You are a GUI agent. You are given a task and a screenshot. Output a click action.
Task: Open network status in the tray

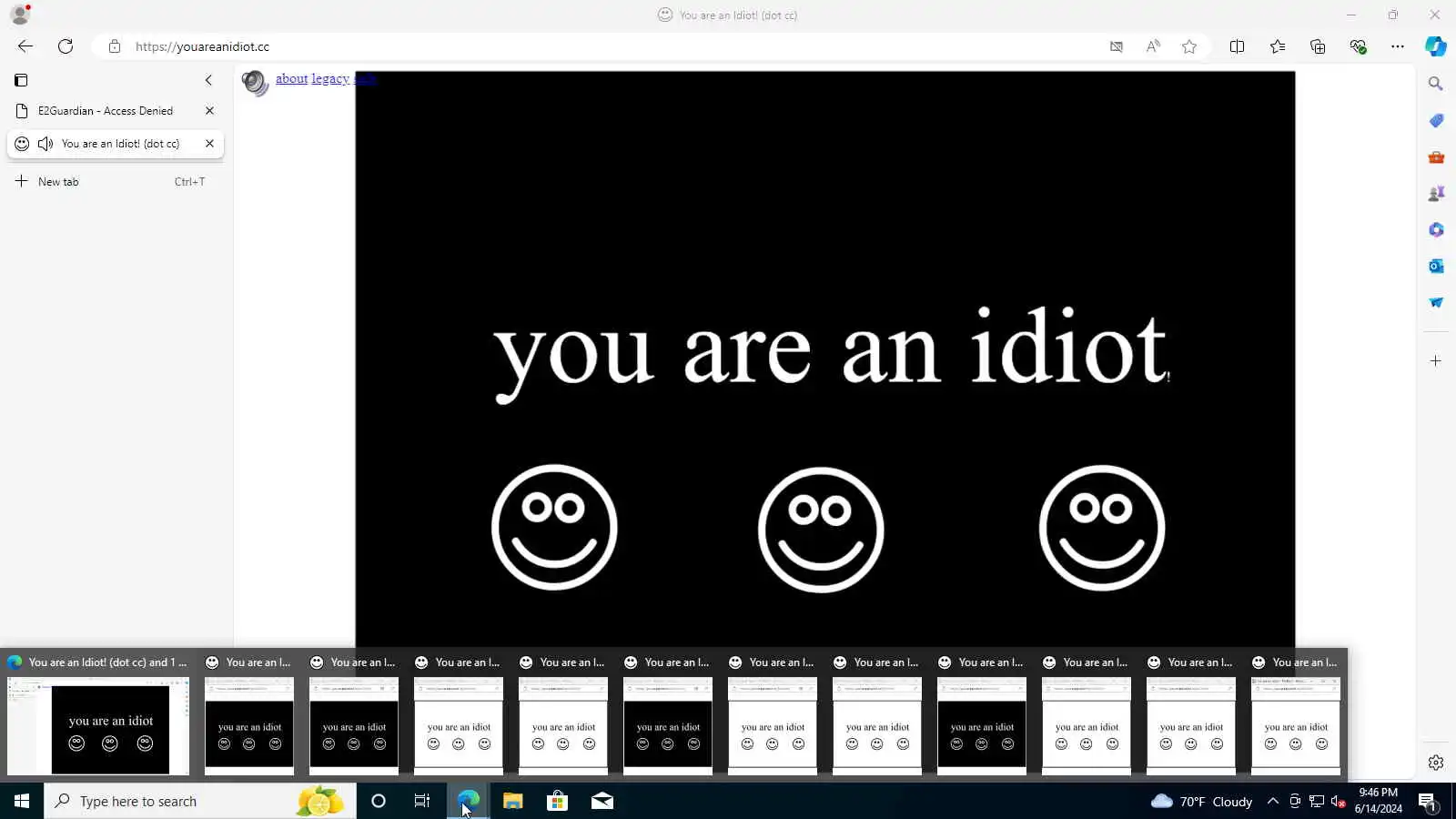[1317, 801]
